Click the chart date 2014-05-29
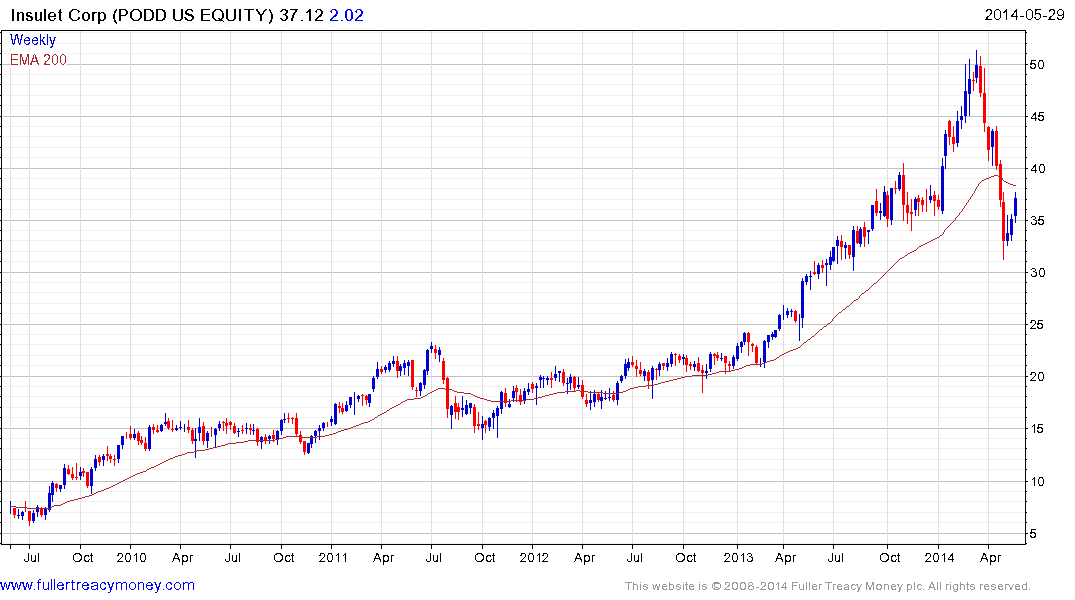 [x=1024, y=14]
